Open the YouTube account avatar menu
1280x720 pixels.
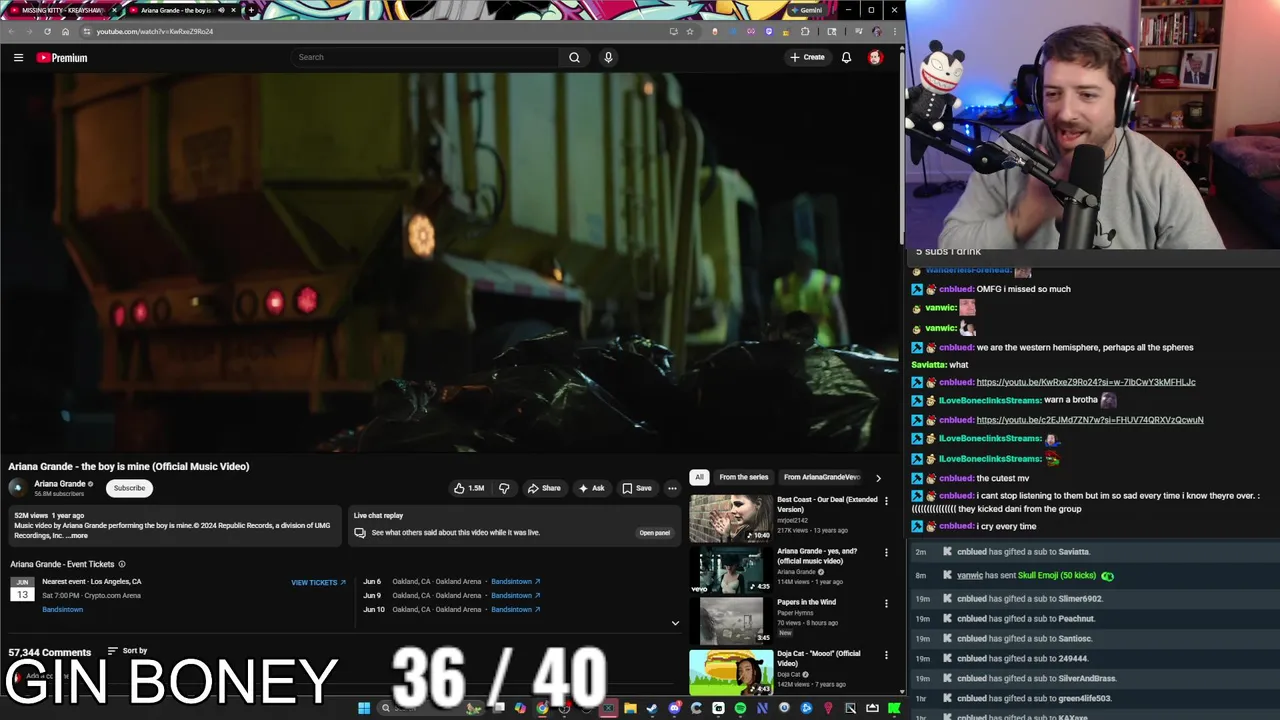pos(875,57)
